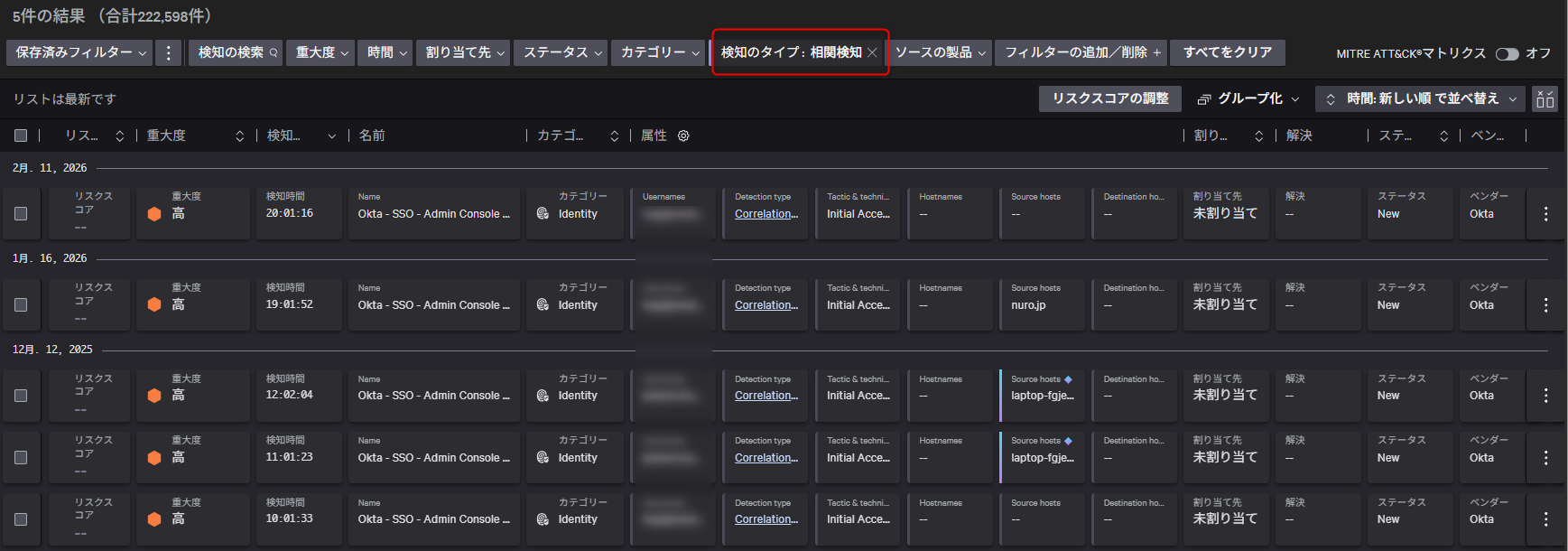Viewport: 1568px width, 551px height.
Task: Open the グループ化 dropdown
Action: click(1248, 99)
